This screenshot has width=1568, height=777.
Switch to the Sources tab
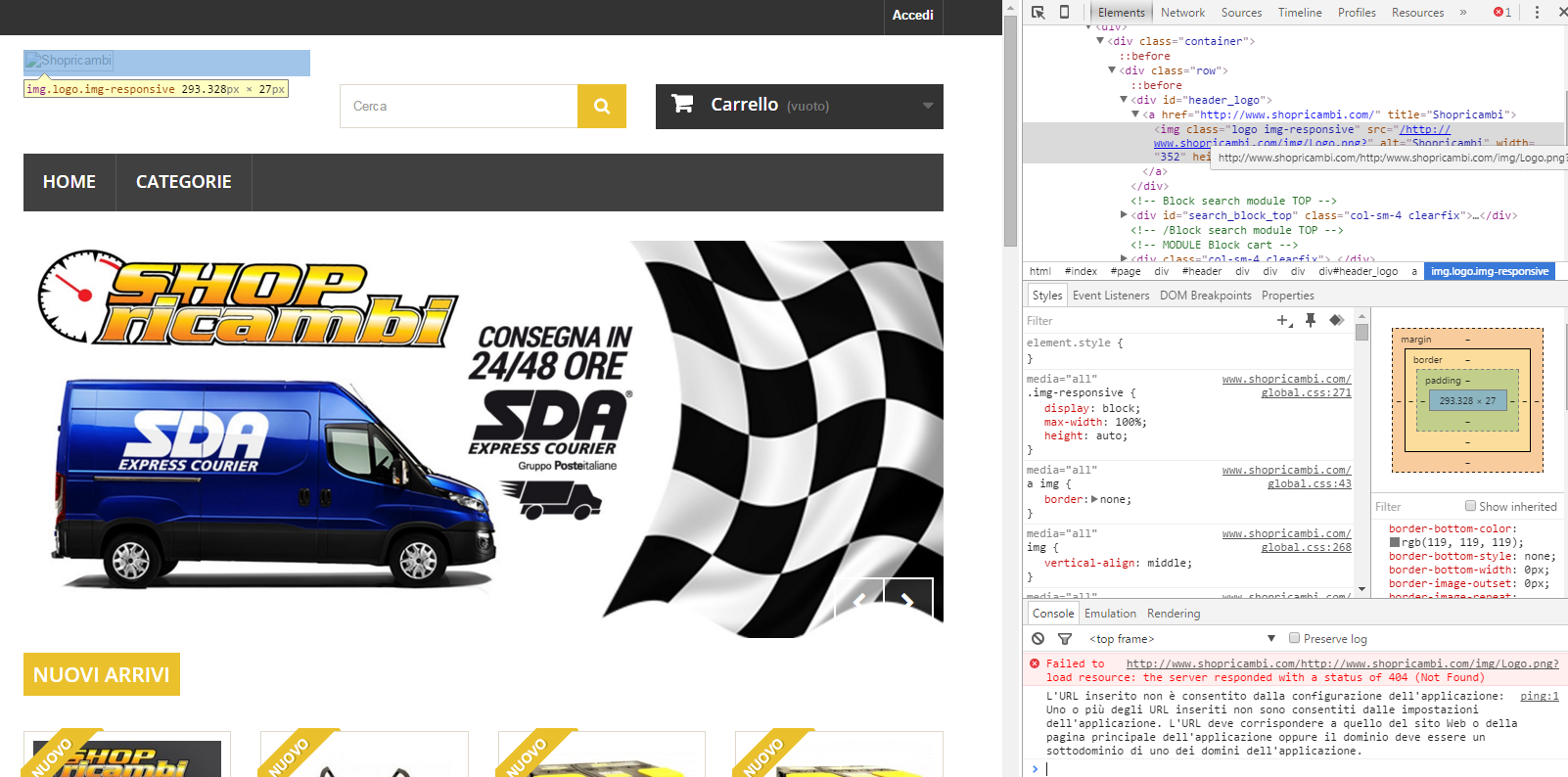click(1241, 13)
